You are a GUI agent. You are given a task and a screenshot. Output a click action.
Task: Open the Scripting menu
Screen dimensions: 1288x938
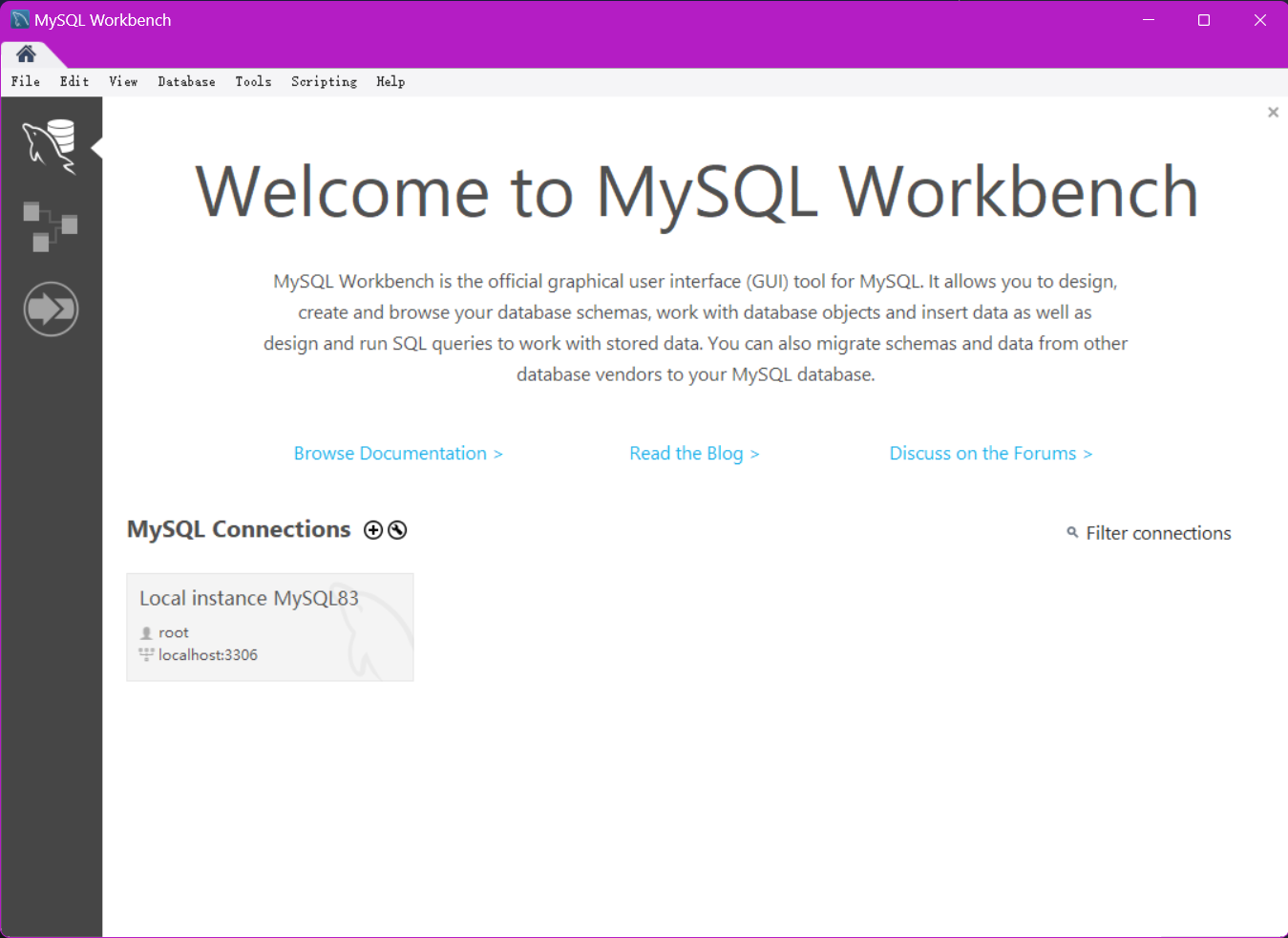click(324, 82)
